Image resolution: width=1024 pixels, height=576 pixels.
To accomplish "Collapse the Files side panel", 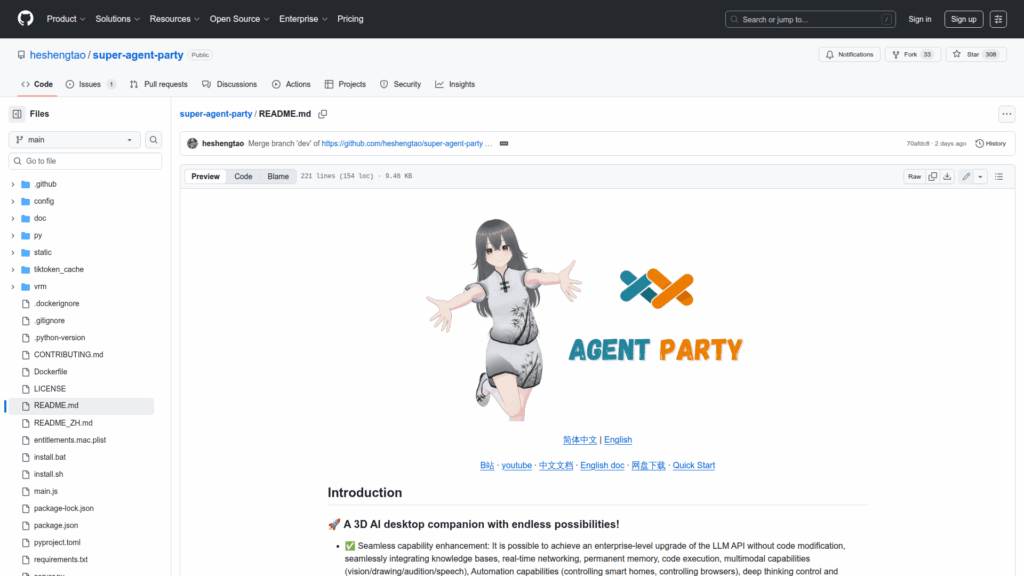I will pos(17,114).
